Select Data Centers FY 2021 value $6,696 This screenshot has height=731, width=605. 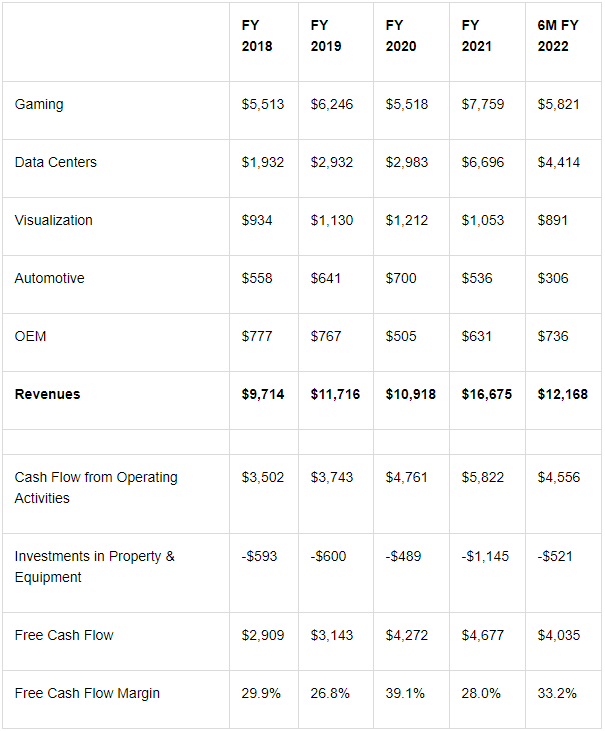coord(483,162)
